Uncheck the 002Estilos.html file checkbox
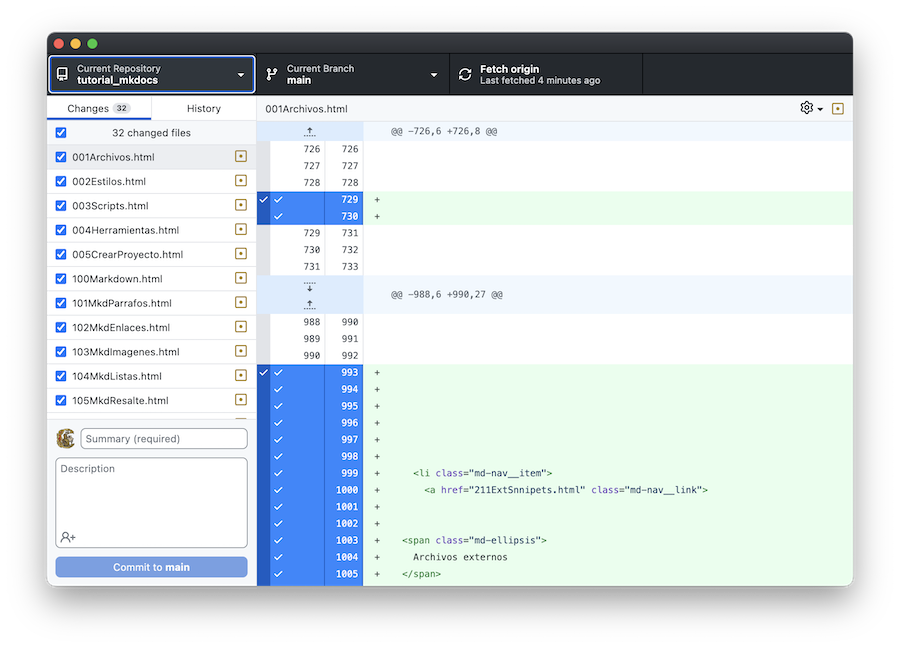 coord(61,182)
